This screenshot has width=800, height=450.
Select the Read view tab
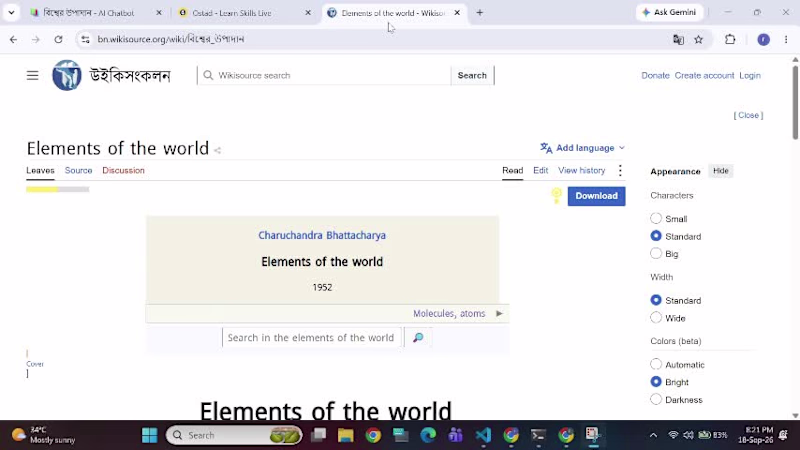(513, 170)
